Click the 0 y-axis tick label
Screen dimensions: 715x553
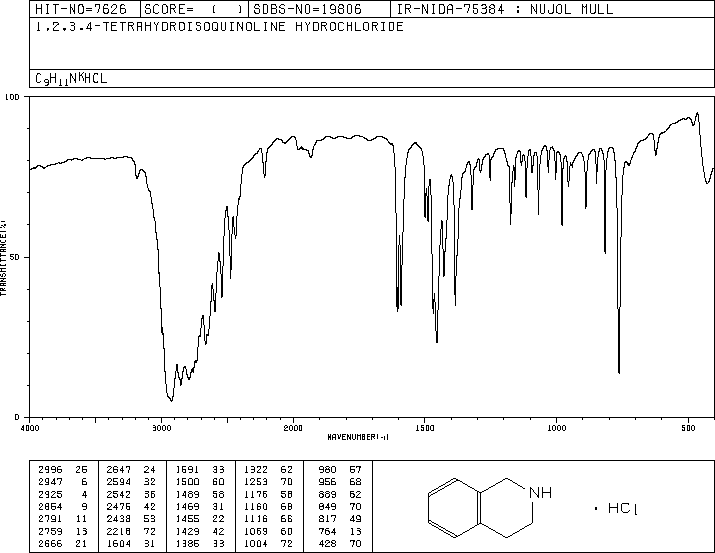(x=17, y=417)
